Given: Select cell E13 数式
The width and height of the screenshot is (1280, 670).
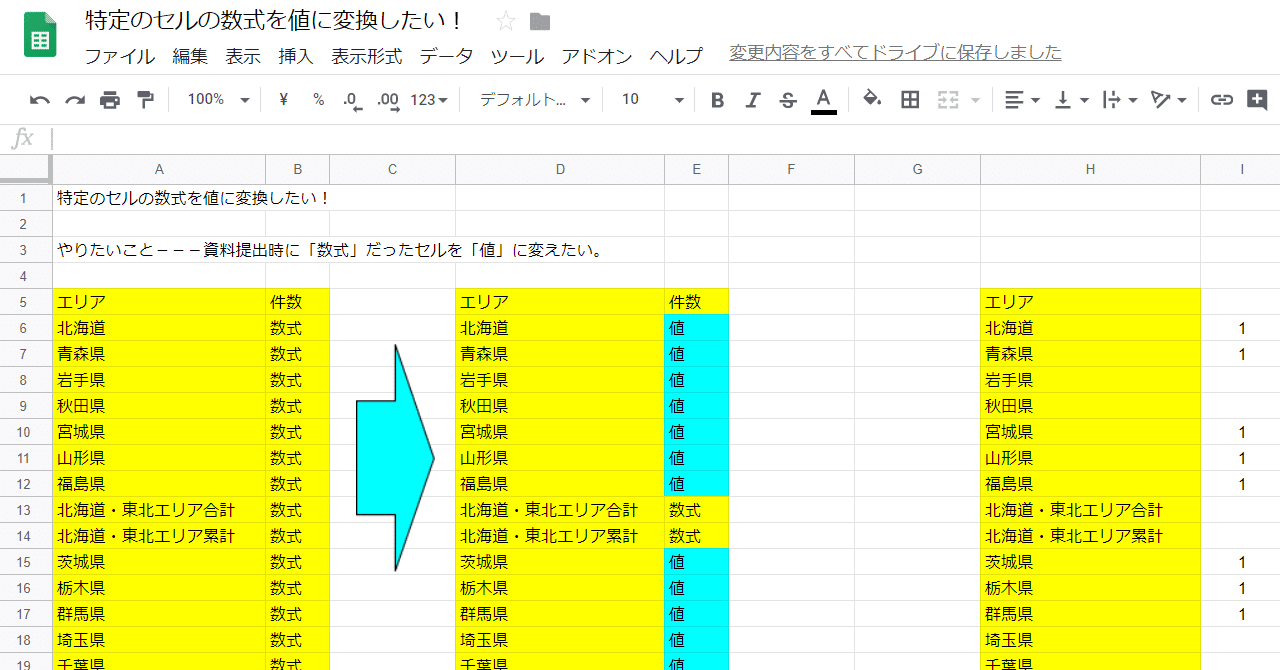Looking at the screenshot, I should click(x=696, y=510).
